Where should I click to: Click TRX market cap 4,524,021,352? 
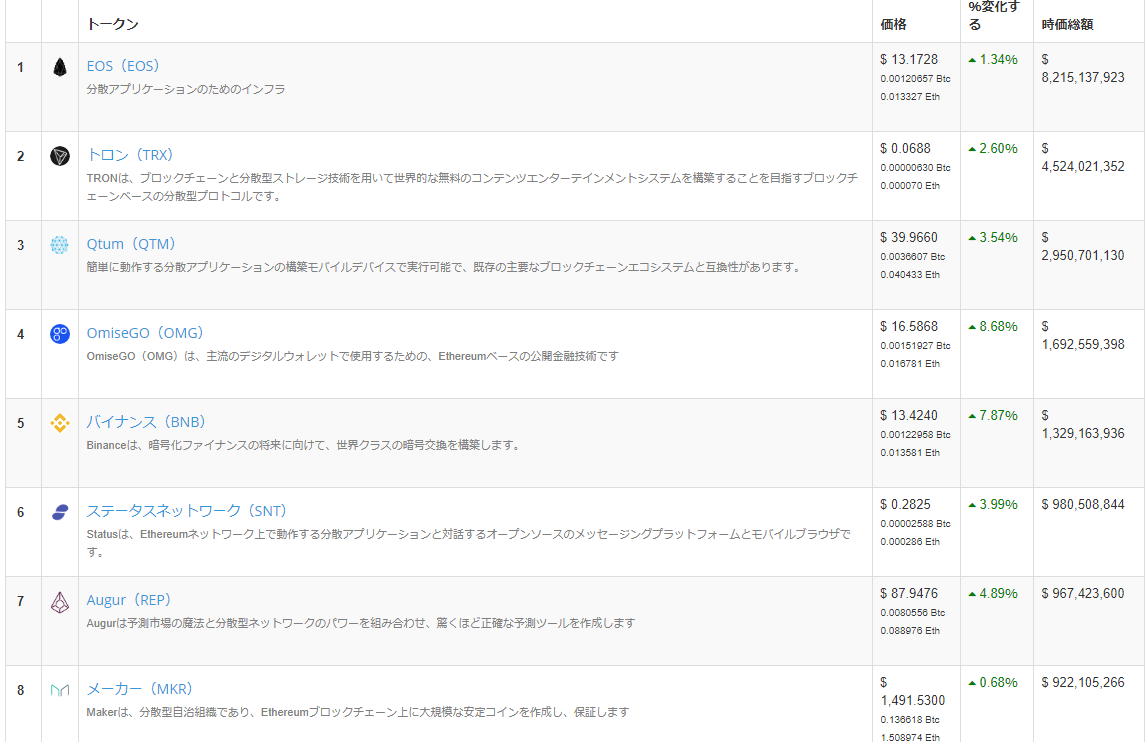point(1083,166)
